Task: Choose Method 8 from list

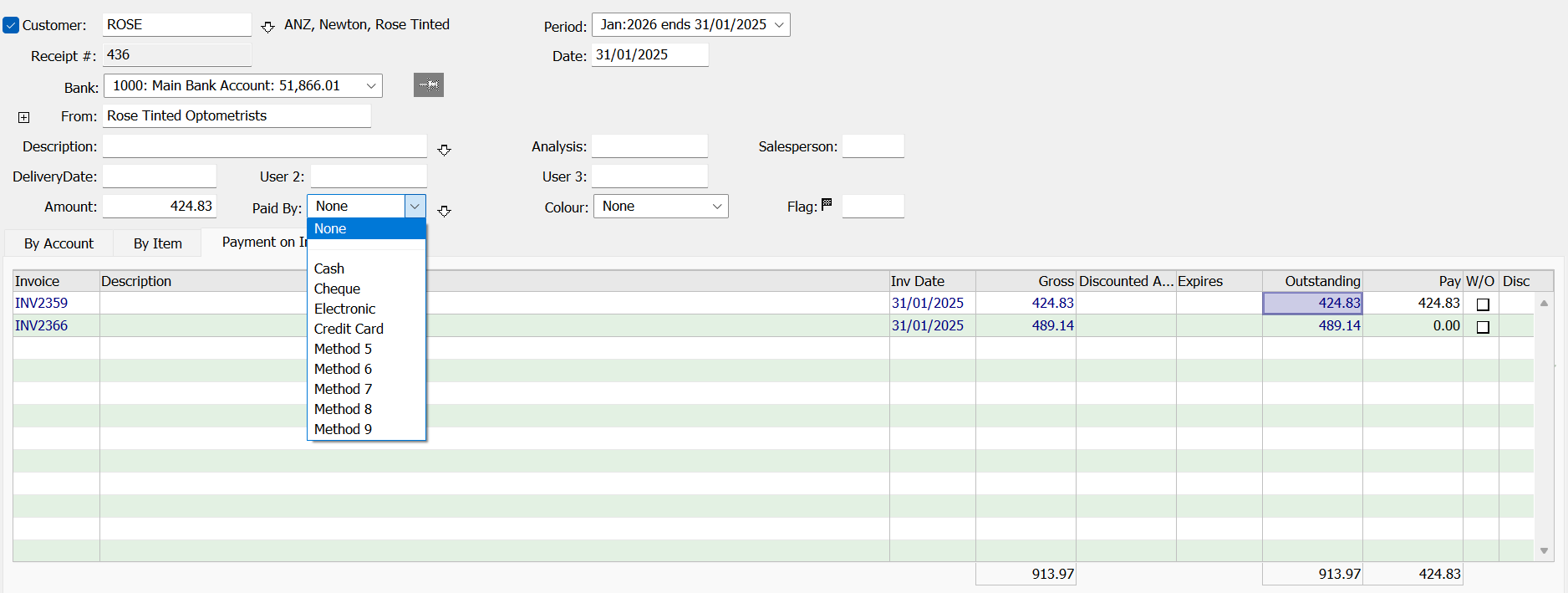Action: 367,409
